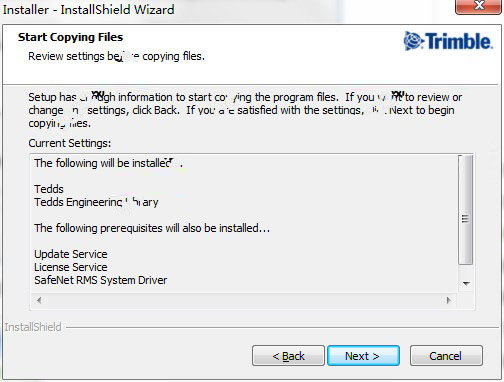
Task: Close the InstallShield Wizard window
Action: pyautogui.click(x=479, y=6)
